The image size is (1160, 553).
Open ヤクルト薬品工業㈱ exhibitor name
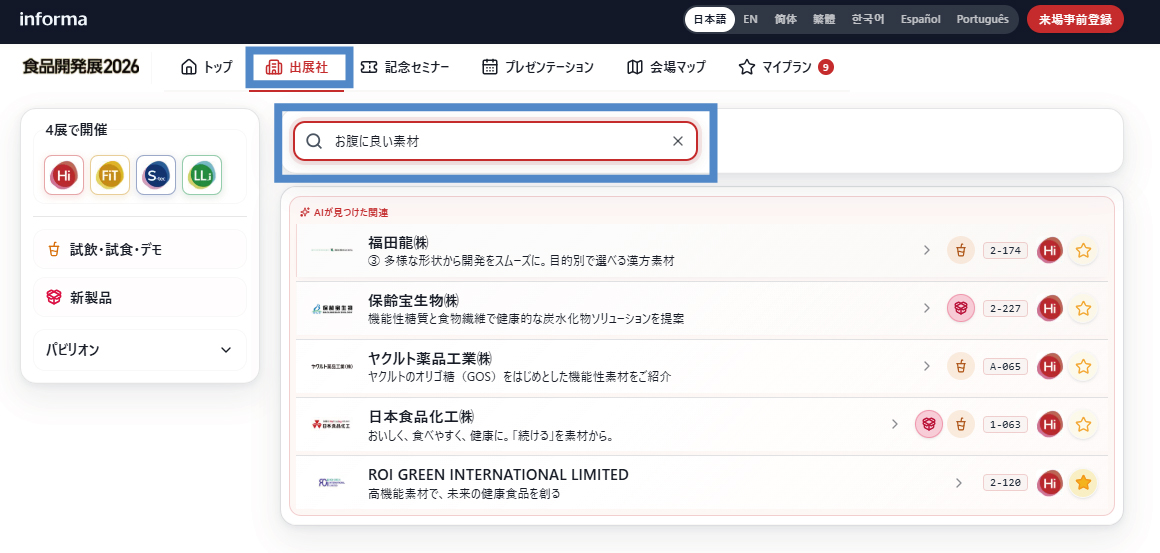pos(430,359)
